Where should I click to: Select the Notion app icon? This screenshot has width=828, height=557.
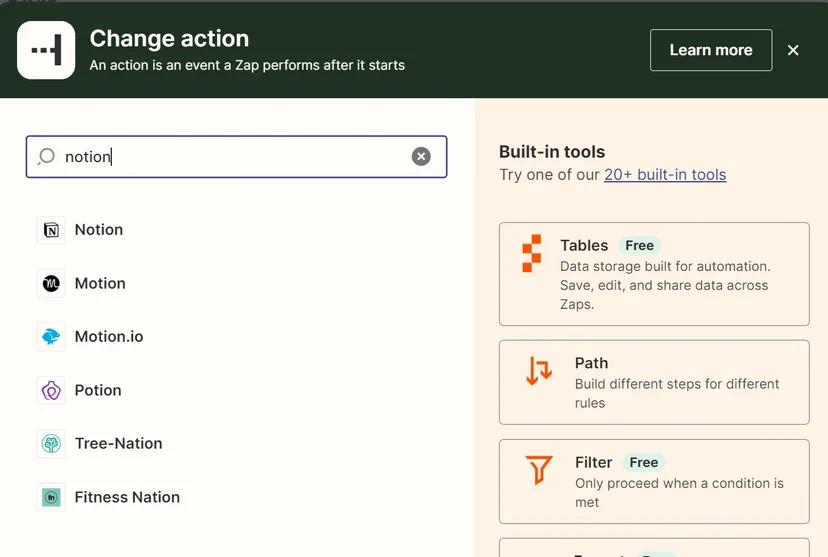pyautogui.click(x=51, y=230)
